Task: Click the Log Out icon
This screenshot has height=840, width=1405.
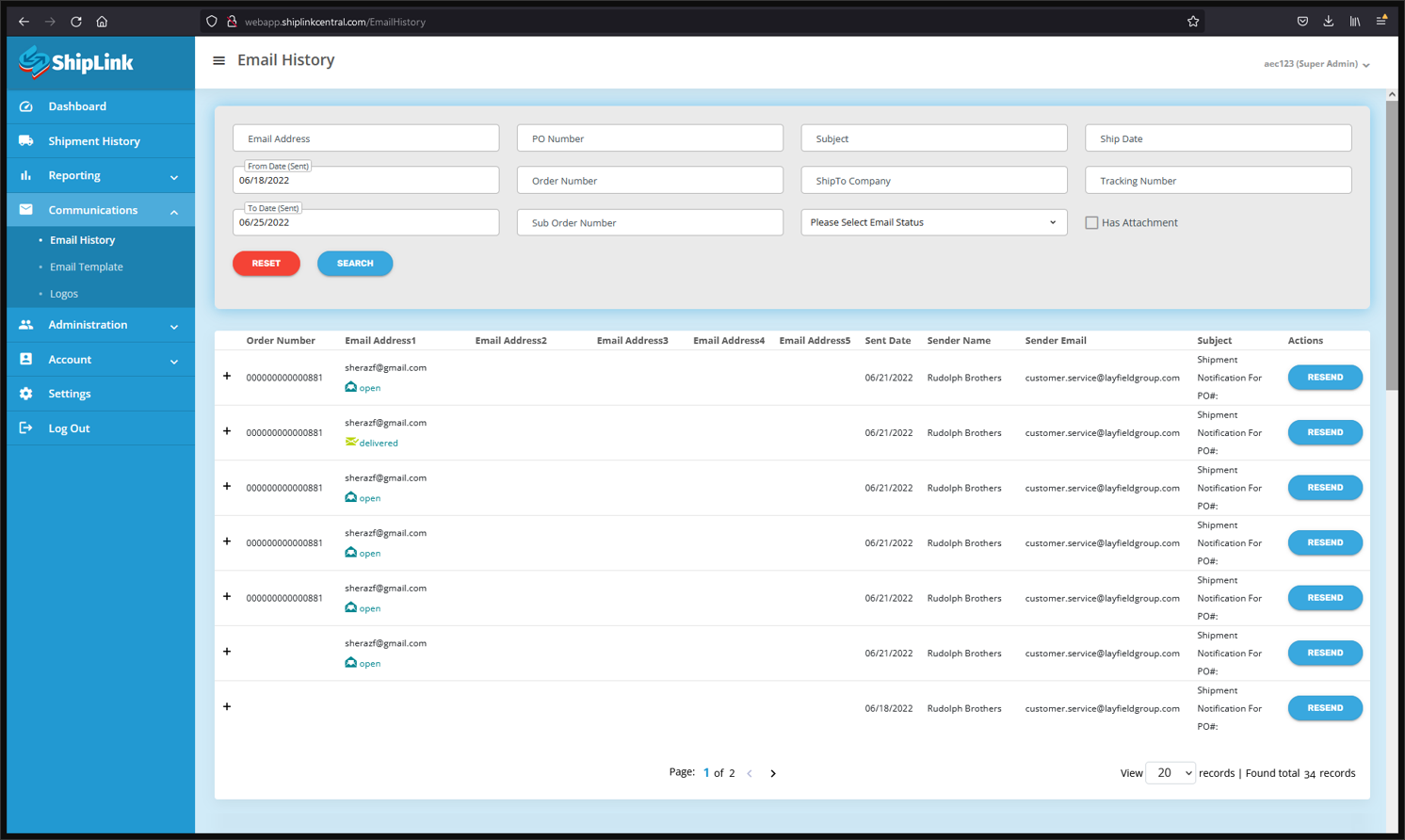Action: (26, 428)
